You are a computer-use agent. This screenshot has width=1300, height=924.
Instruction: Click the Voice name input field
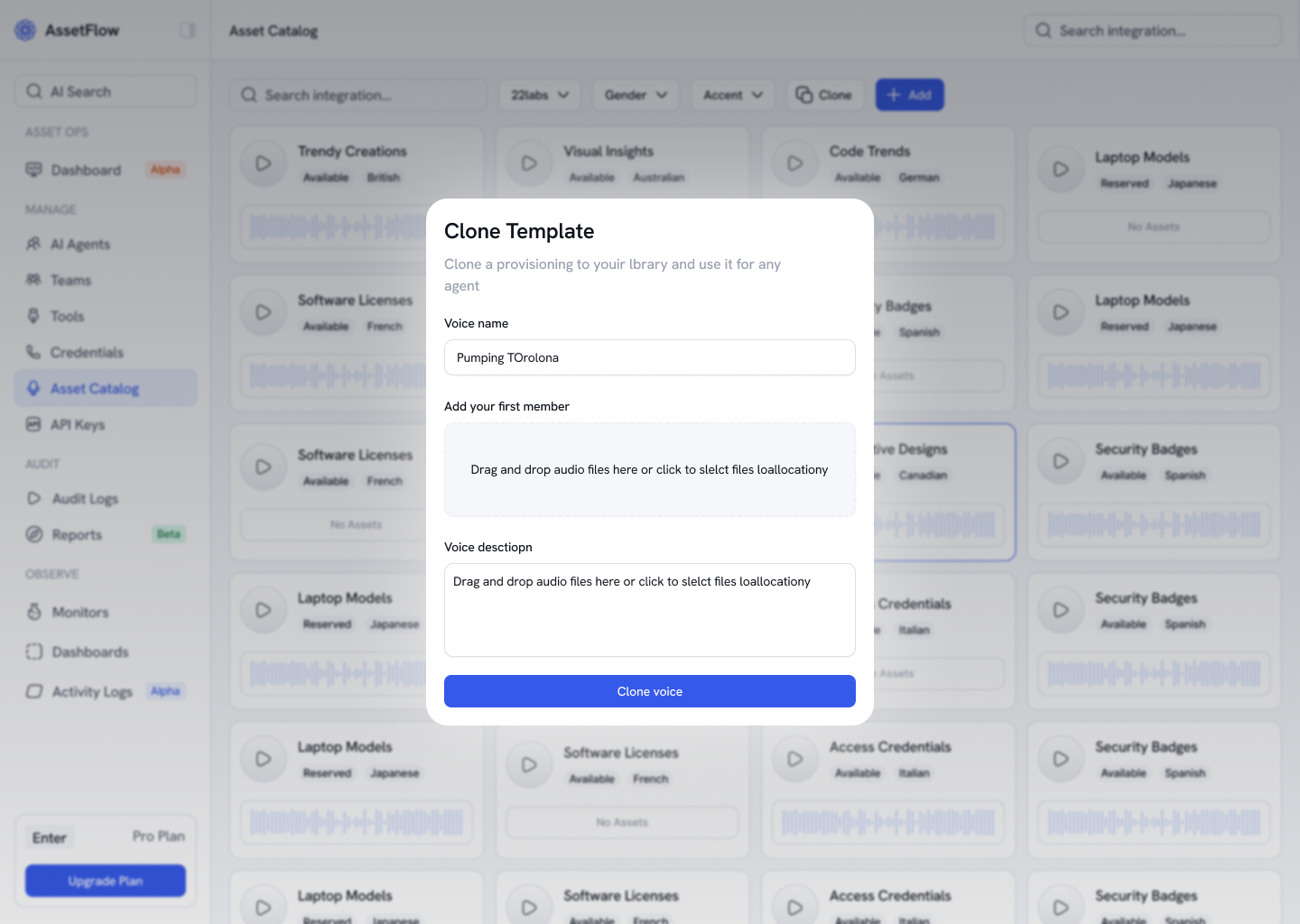click(650, 357)
